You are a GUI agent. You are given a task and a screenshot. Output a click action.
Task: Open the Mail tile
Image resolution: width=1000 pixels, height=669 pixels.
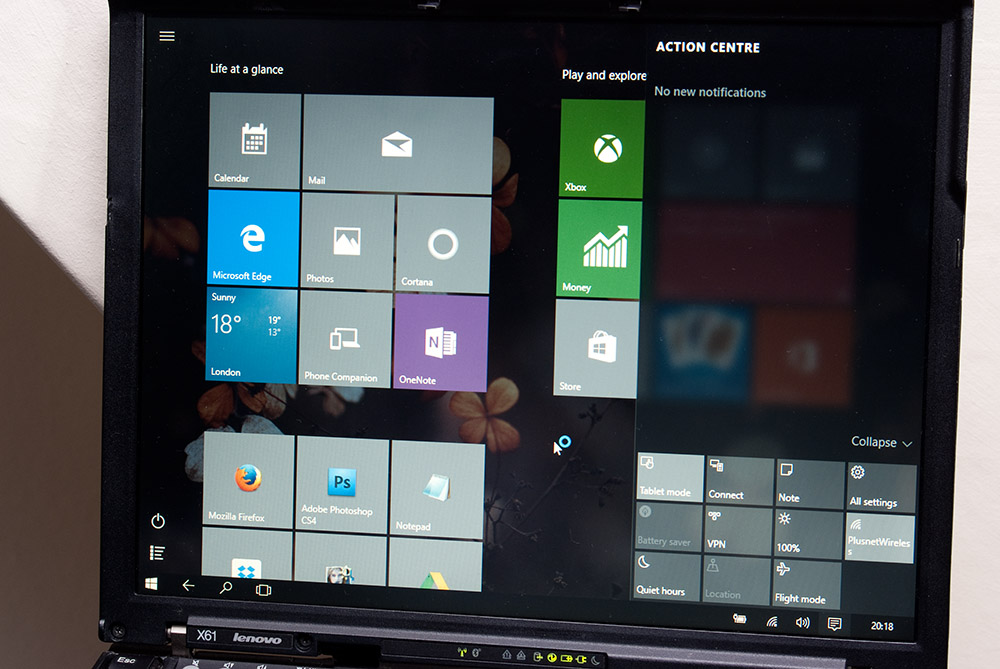(x=398, y=144)
